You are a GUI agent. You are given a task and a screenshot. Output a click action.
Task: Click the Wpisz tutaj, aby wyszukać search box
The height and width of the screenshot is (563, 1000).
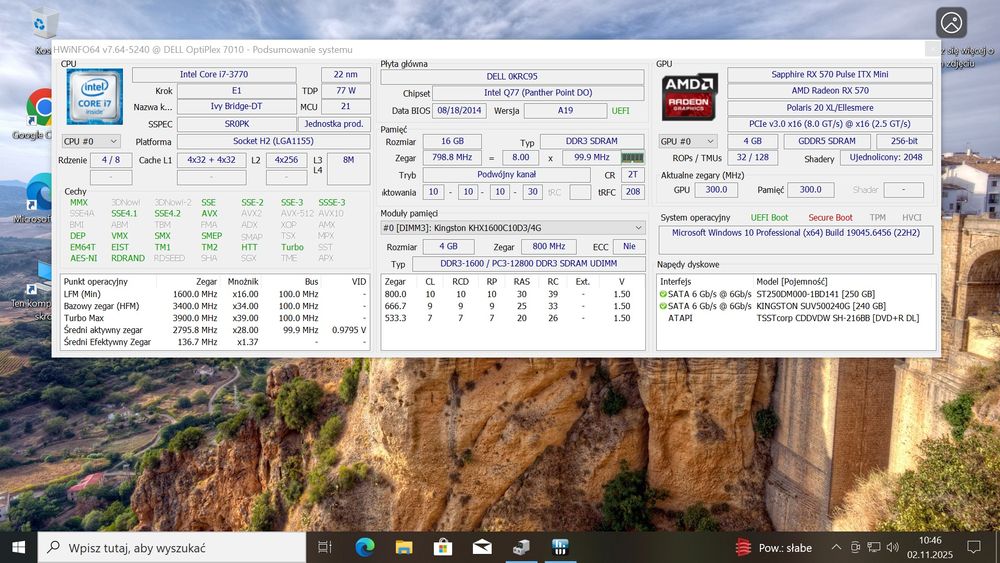click(172, 548)
